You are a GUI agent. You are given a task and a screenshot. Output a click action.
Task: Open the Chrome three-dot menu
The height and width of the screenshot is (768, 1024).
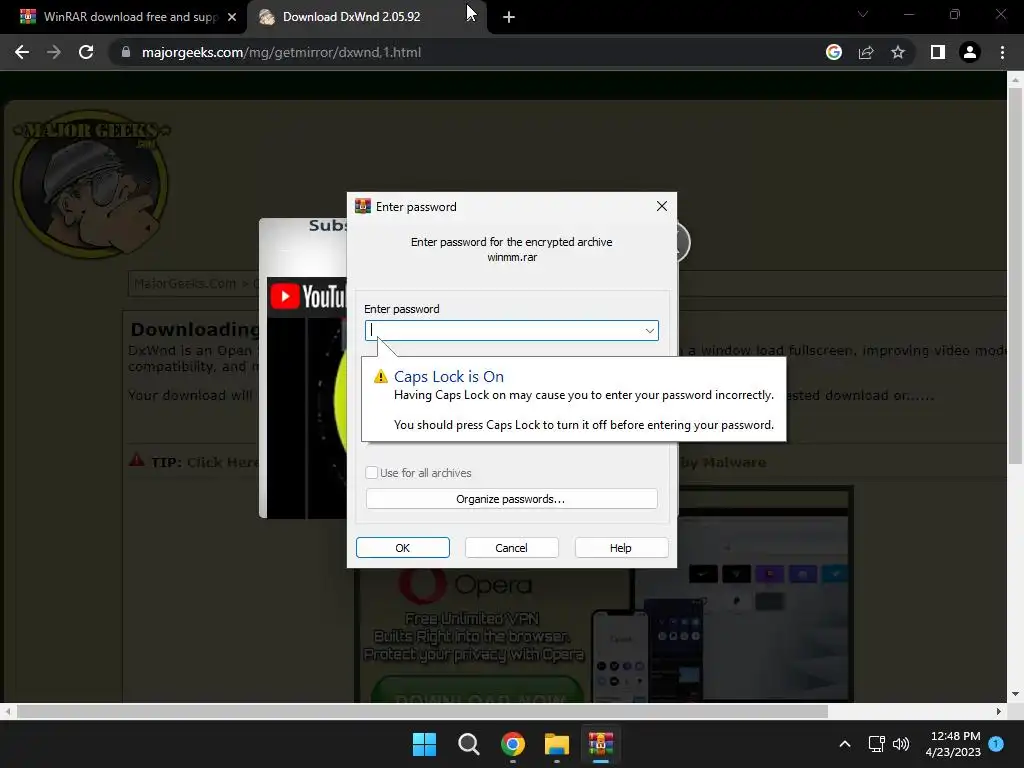click(1002, 52)
